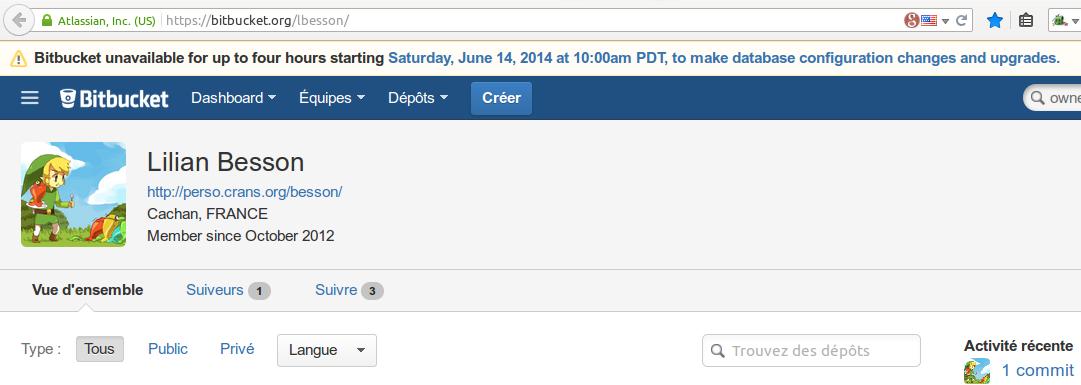Go back with browser back arrow

click(19, 21)
